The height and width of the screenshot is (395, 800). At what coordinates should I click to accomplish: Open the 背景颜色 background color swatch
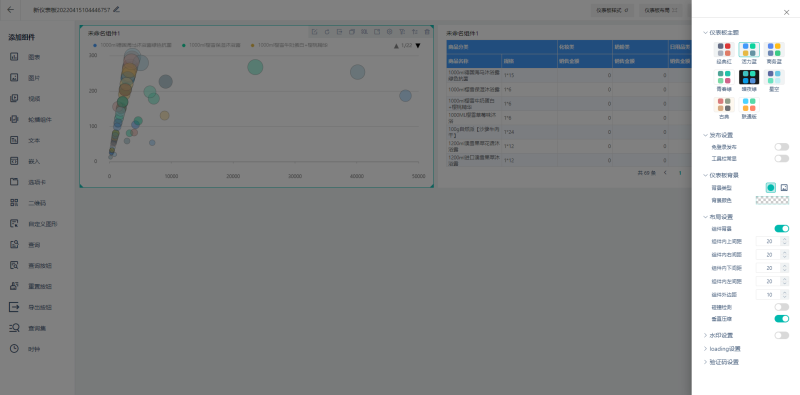coord(772,201)
